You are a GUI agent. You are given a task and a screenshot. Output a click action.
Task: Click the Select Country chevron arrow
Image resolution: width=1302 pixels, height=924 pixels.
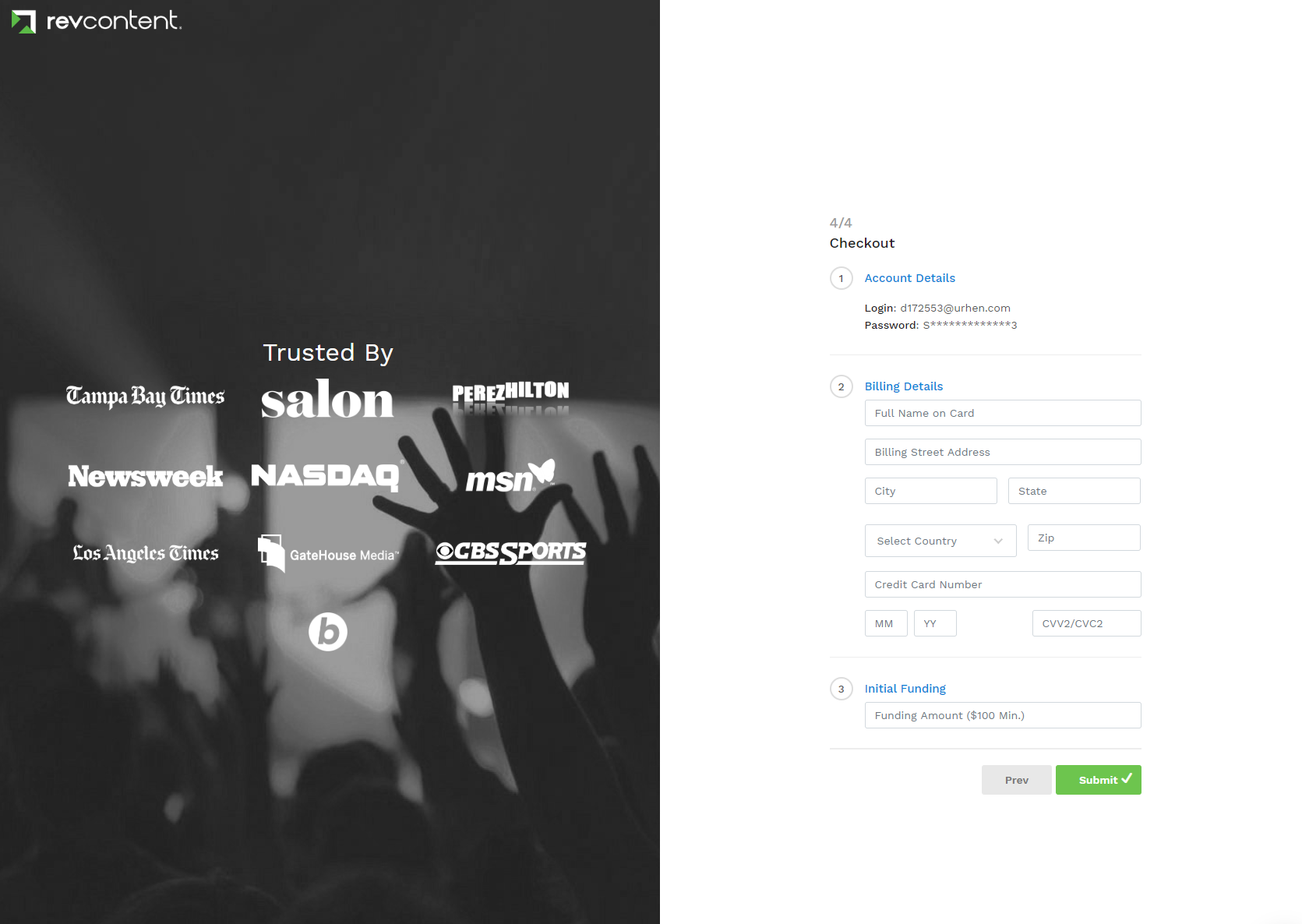998,541
